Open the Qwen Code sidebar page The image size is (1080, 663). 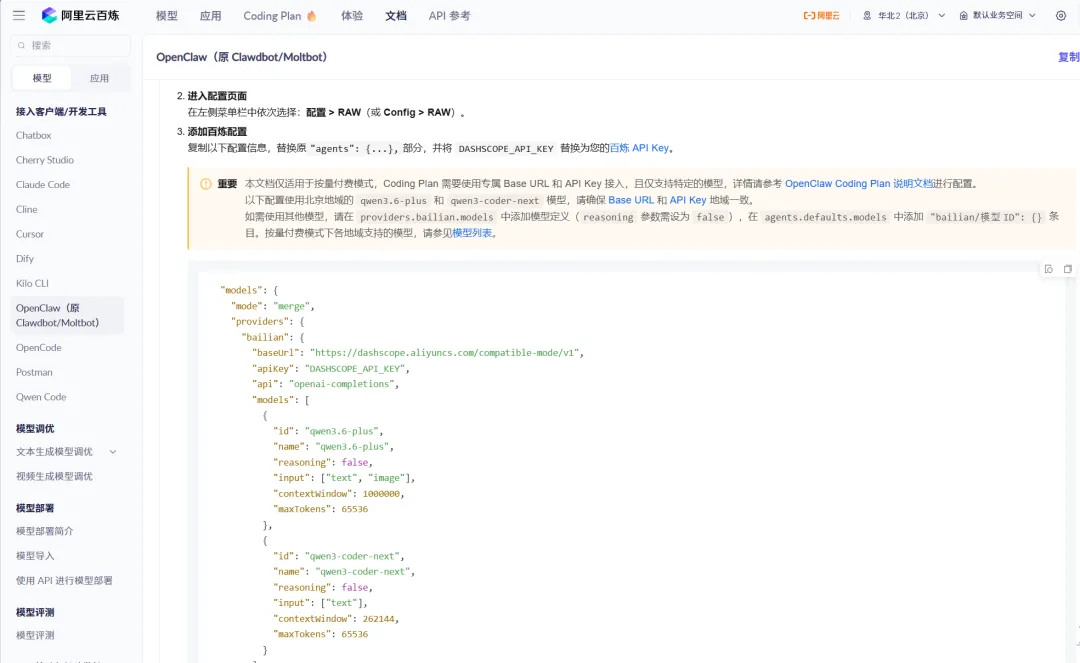(41, 397)
